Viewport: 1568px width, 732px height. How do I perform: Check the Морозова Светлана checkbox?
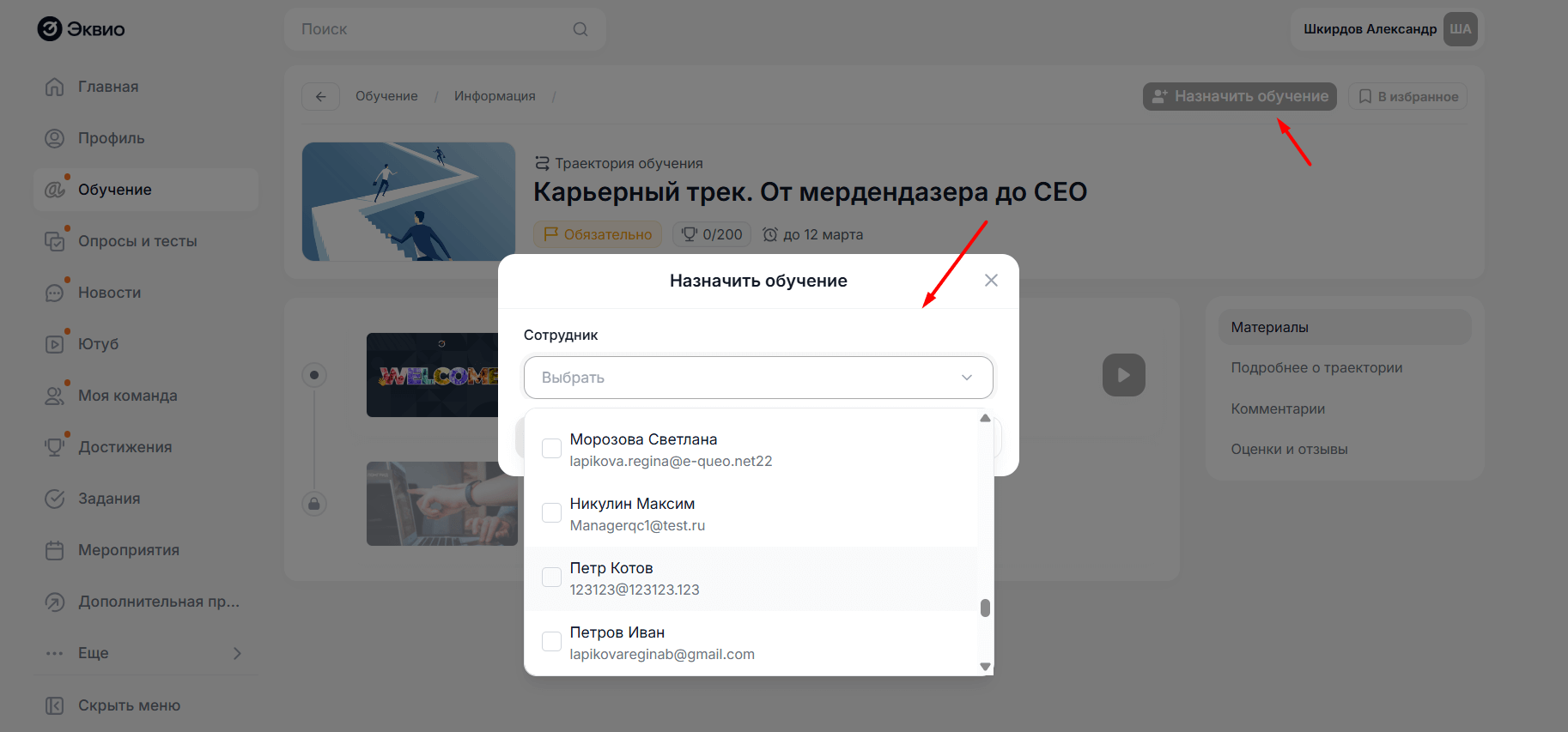click(x=551, y=448)
